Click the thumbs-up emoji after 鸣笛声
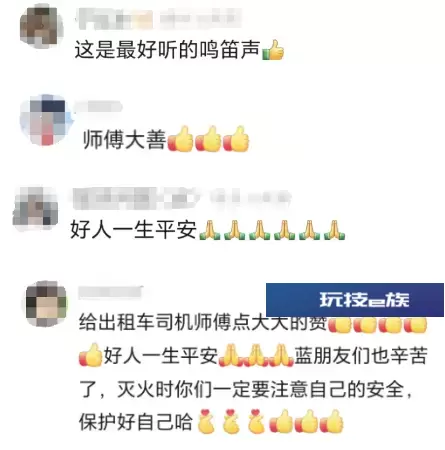Image resolution: width=445 pixels, height=450 pixels. [x=273, y=50]
